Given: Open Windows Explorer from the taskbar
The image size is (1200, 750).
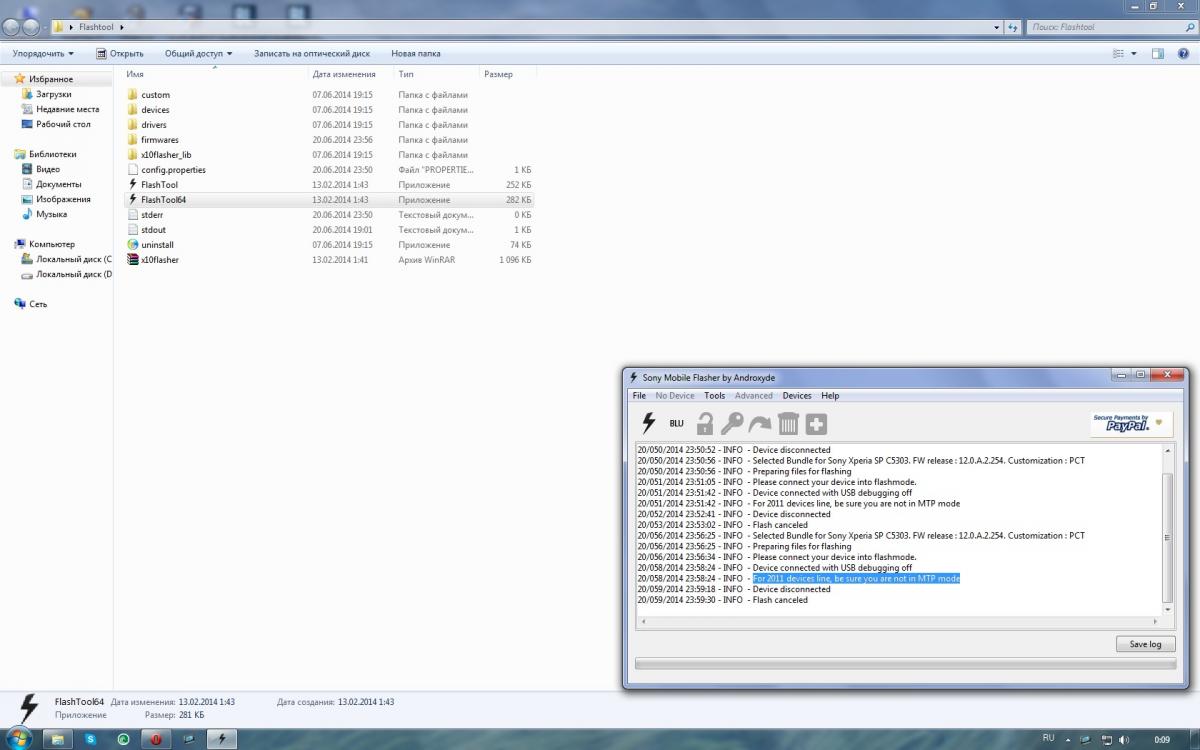Looking at the screenshot, I should (57, 740).
